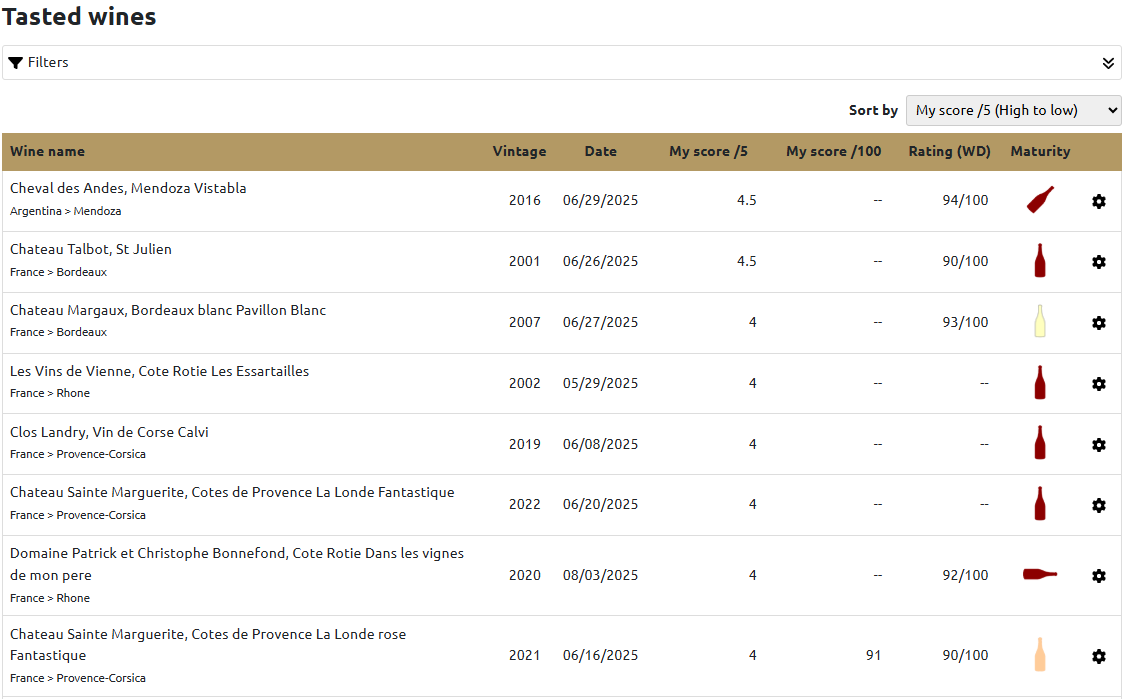Open Cheval des Andes, Mendoza Vistabla wine
This screenshot has height=699, width=1125.
coord(128,188)
